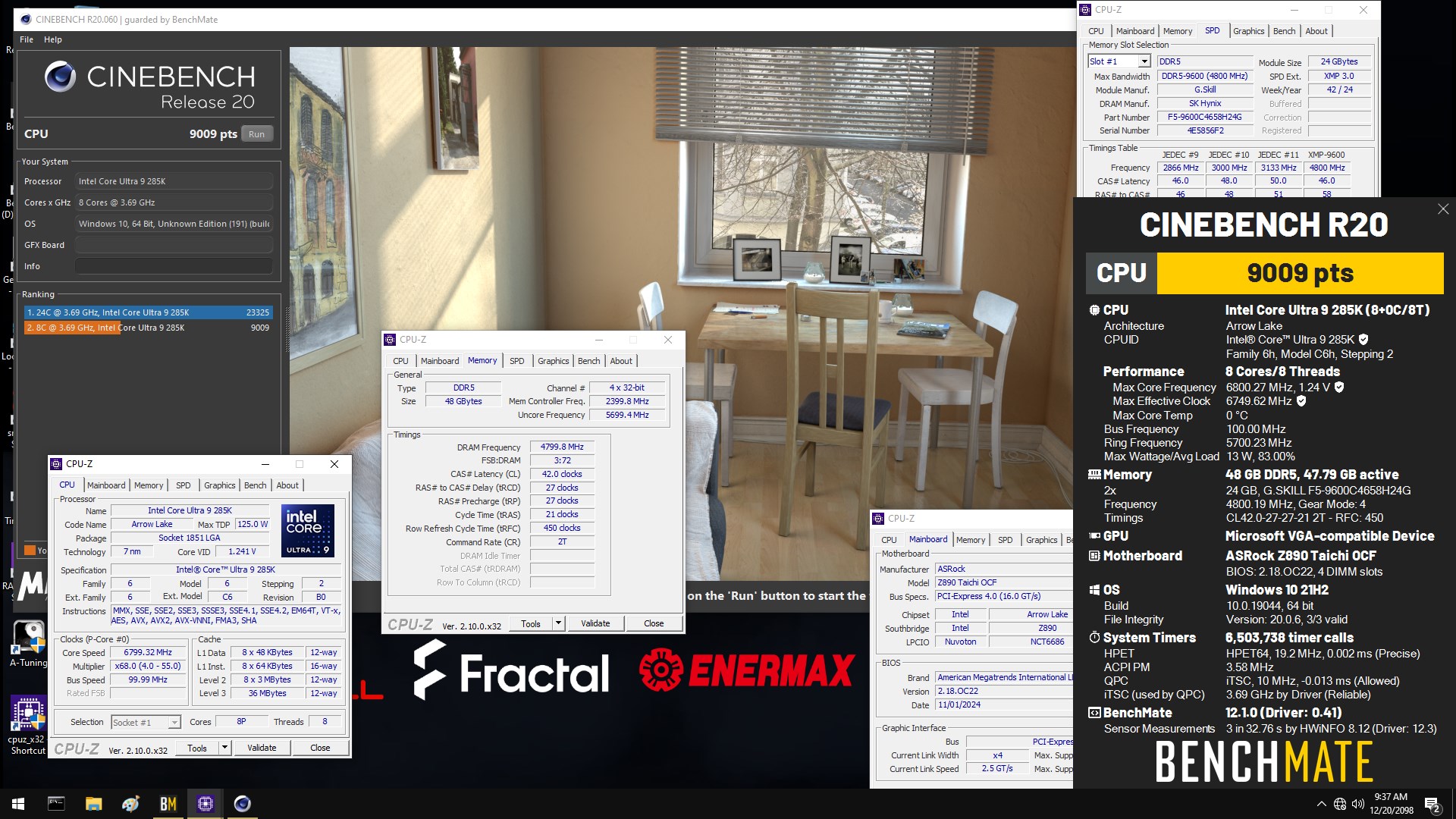Switch to SPD tab in Memory window
The height and width of the screenshot is (819, 1456).
click(x=517, y=361)
